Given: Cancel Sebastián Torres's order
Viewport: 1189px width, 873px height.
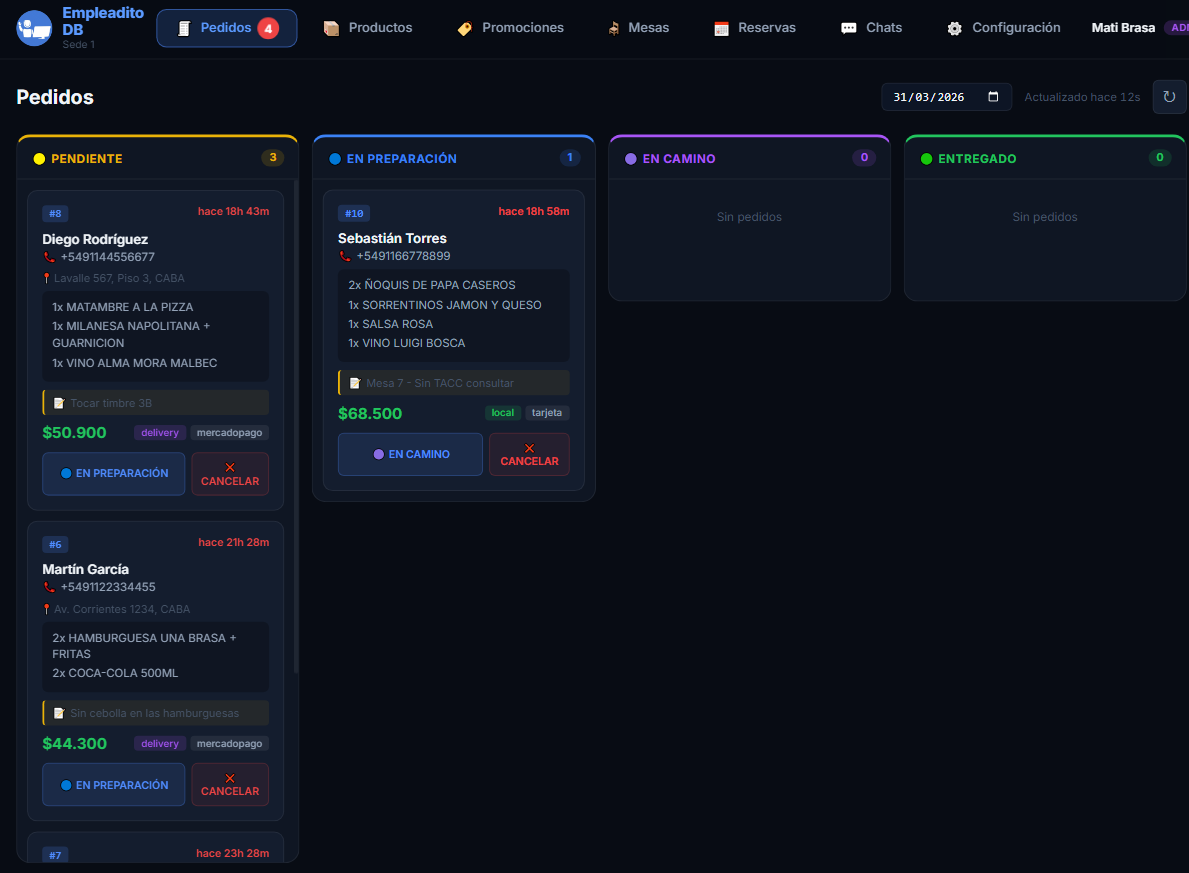Looking at the screenshot, I should (529, 454).
